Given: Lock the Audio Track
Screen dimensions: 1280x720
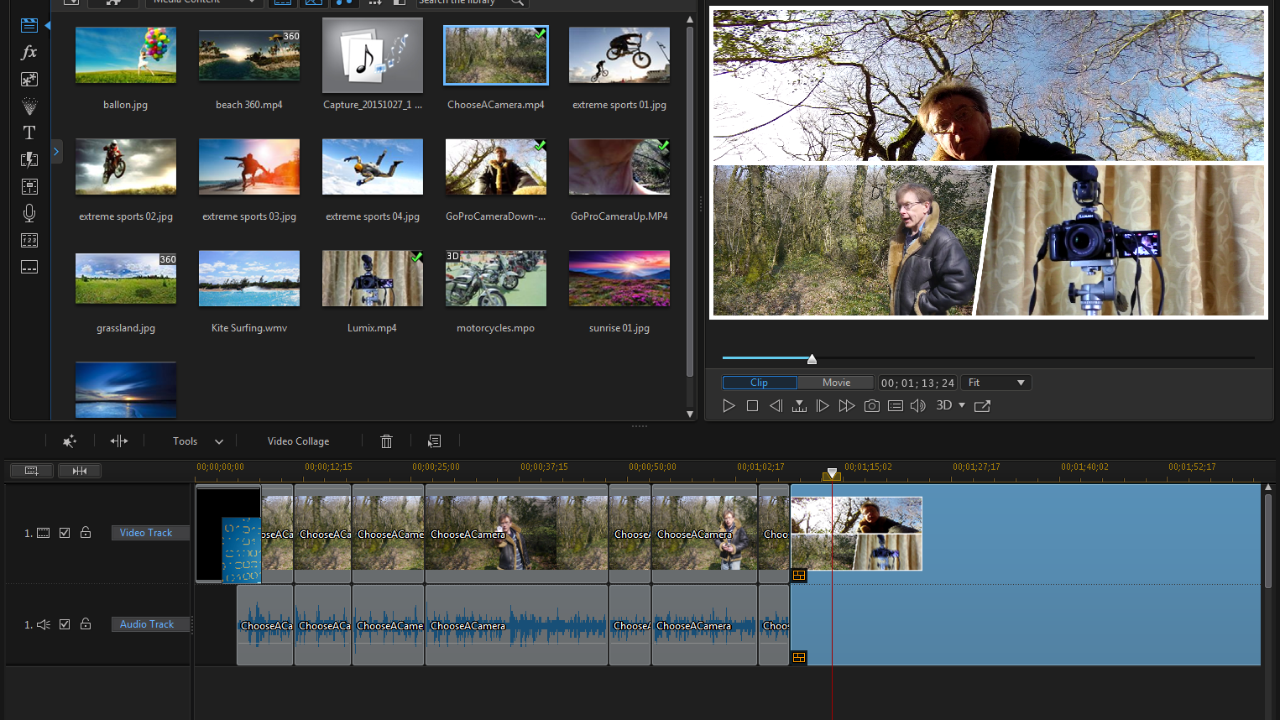Looking at the screenshot, I should (85, 624).
